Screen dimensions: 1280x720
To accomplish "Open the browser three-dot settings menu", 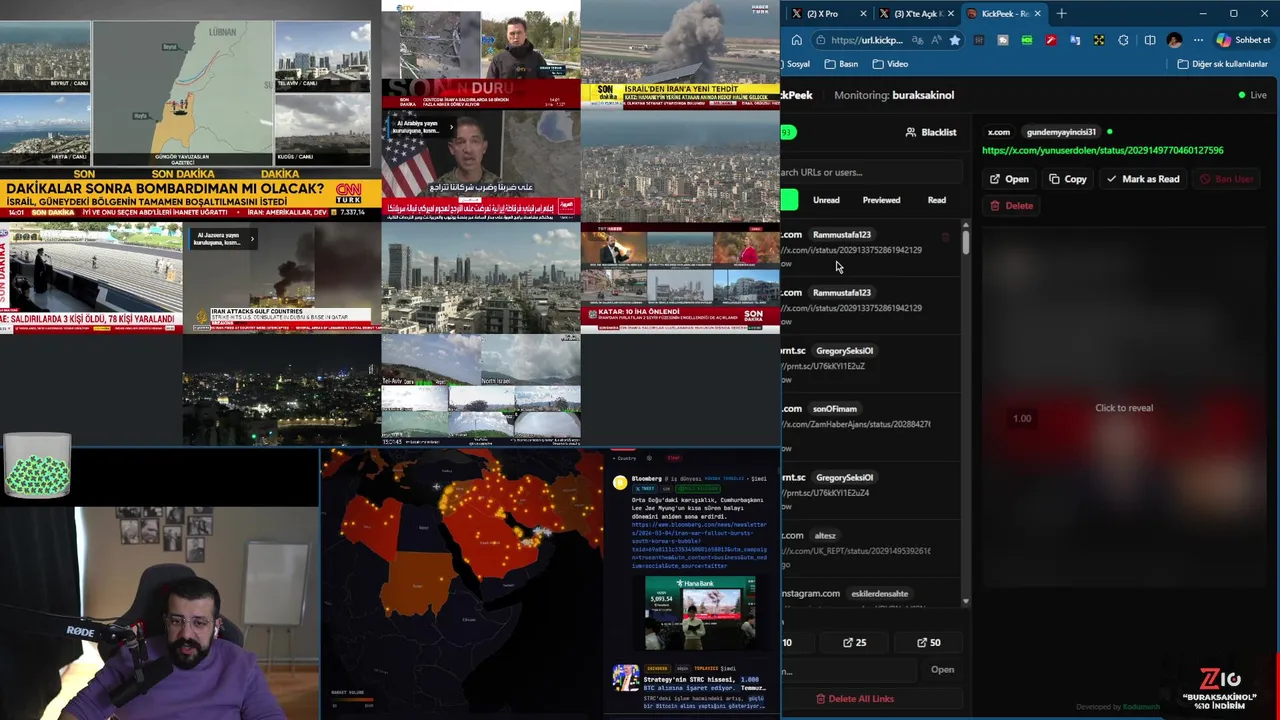I will [1198, 40].
